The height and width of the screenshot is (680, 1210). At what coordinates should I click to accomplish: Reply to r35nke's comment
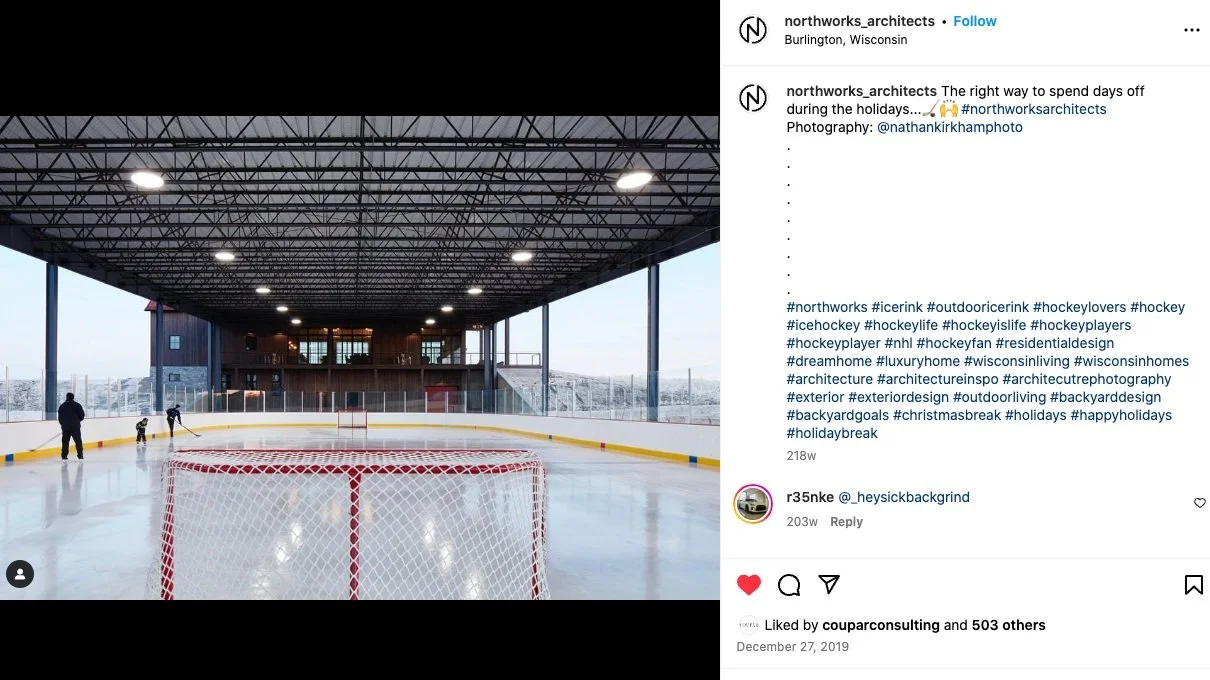click(x=846, y=522)
